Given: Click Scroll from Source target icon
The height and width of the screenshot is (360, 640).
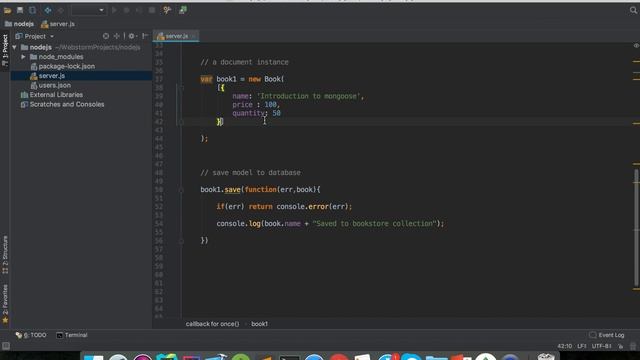Looking at the screenshot, I should pyautogui.click(x=106, y=36).
